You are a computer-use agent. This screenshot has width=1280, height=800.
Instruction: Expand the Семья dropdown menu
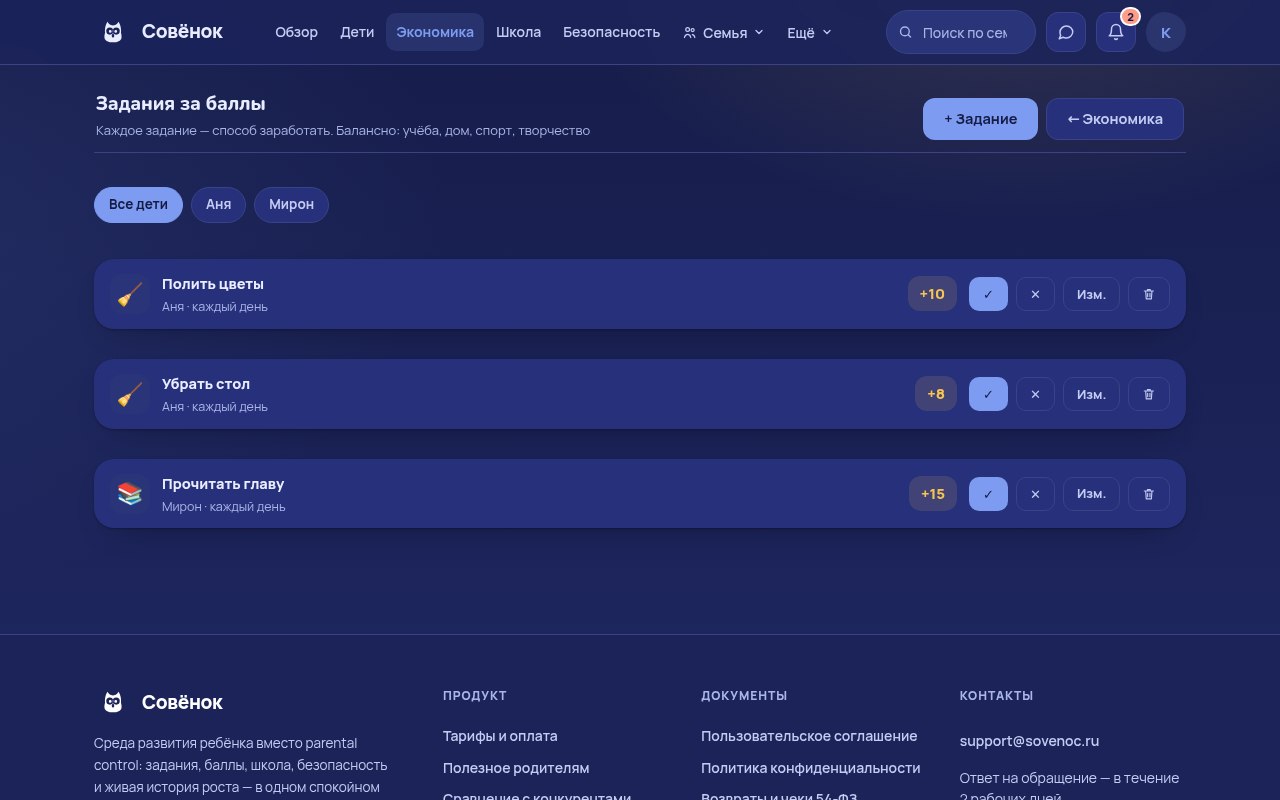(723, 32)
